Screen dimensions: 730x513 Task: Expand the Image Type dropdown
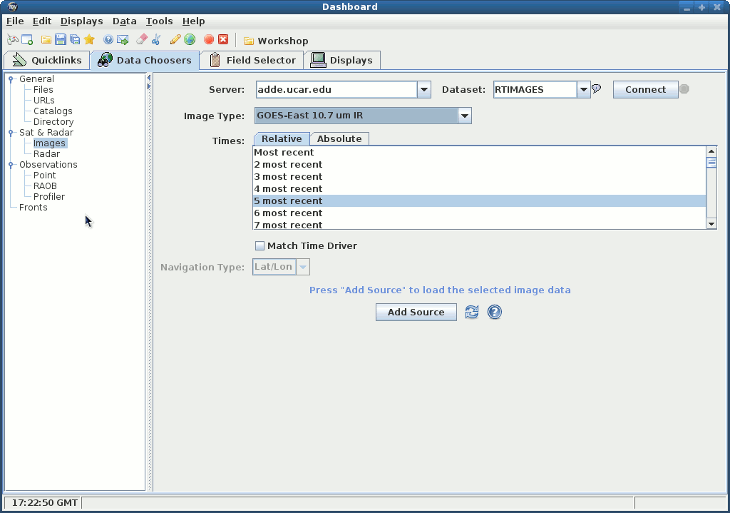coord(464,116)
